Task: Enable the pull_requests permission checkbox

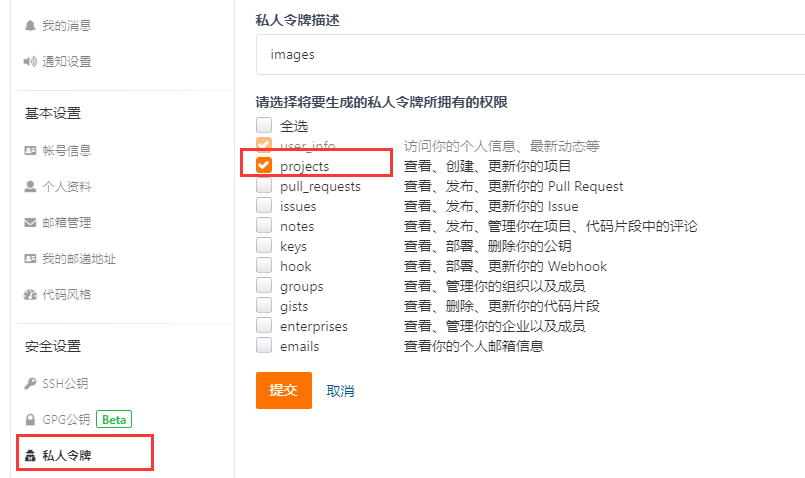Action: 264,186
